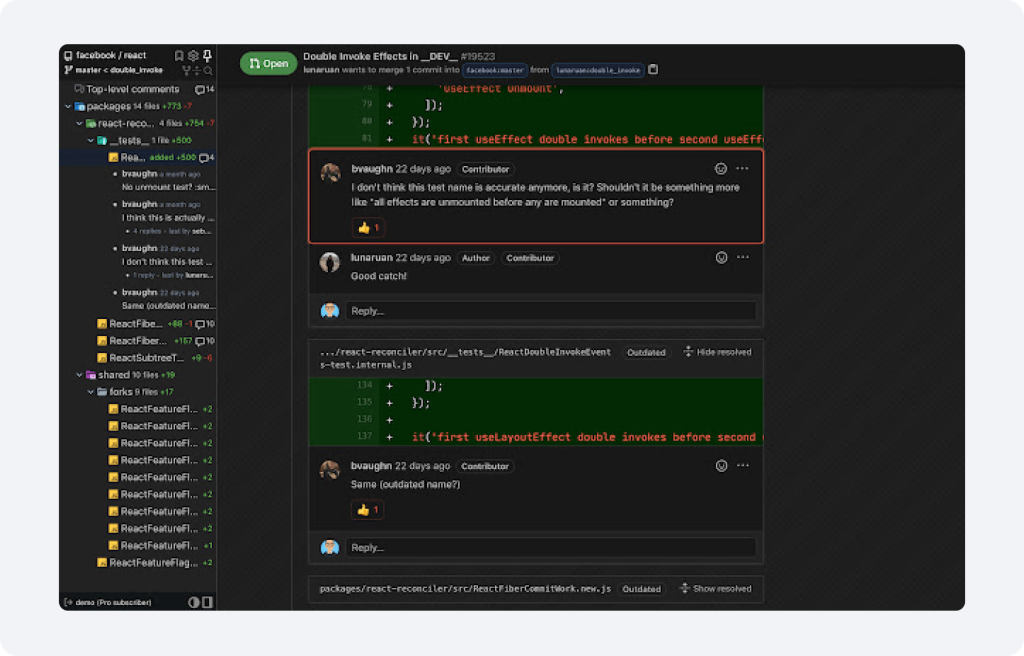Add emoji reaction to lunaruan's Good catch comment

pos(721,257)
